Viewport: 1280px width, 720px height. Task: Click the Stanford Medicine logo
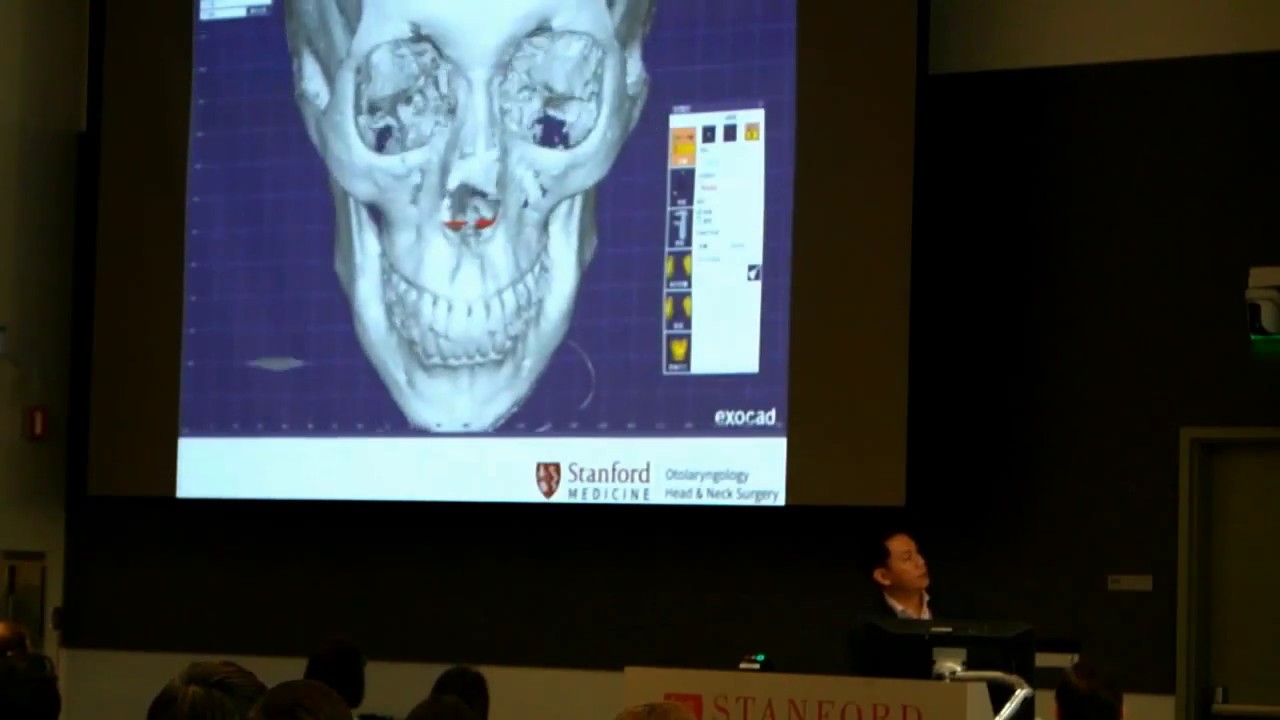pos(593,480)
